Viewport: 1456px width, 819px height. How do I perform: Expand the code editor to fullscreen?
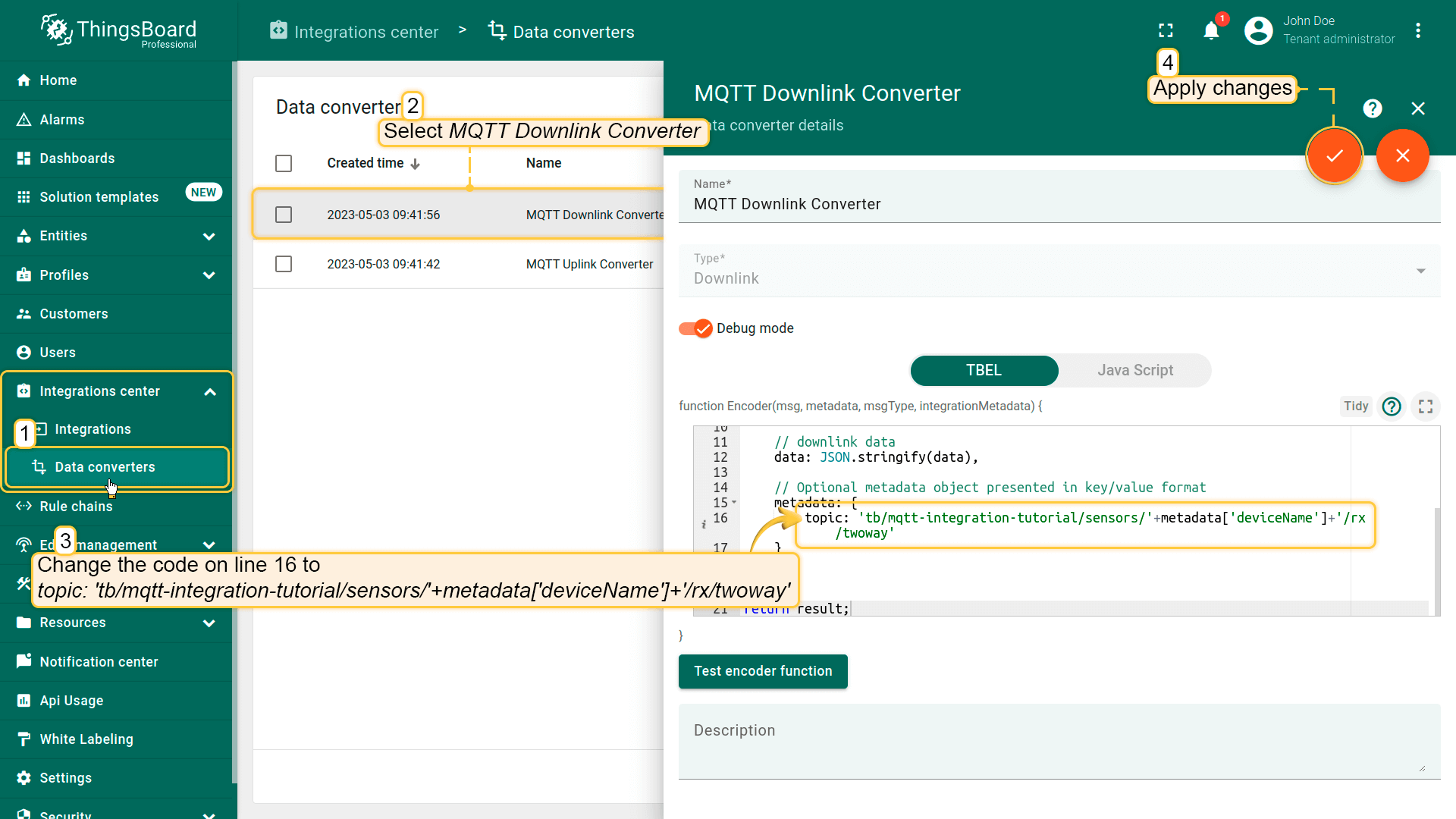coord(1426,406)
